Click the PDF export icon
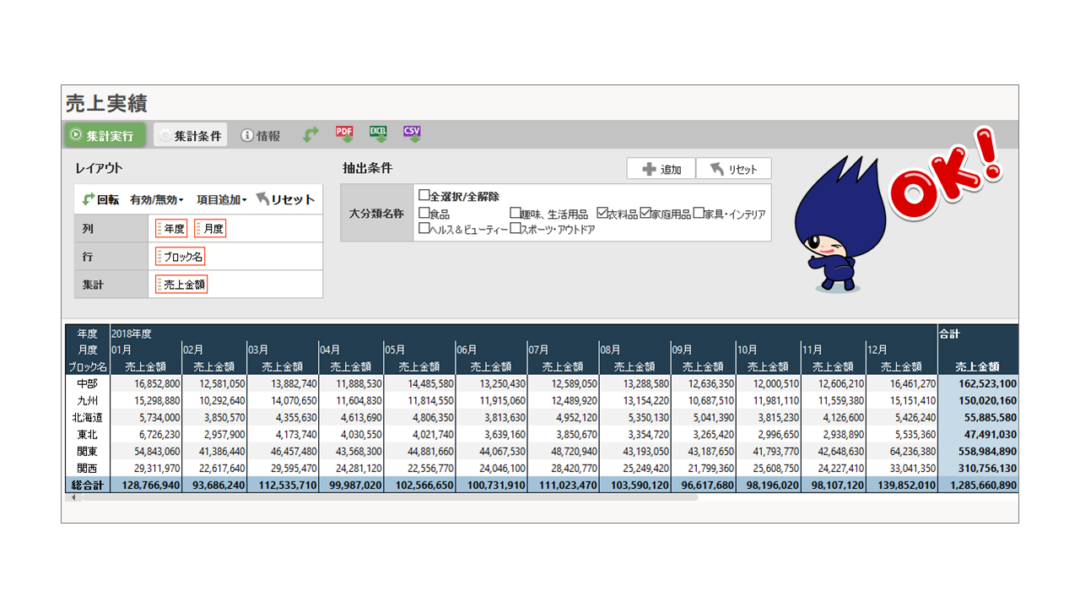The image size is (1080, 608). tap(344, 132)
